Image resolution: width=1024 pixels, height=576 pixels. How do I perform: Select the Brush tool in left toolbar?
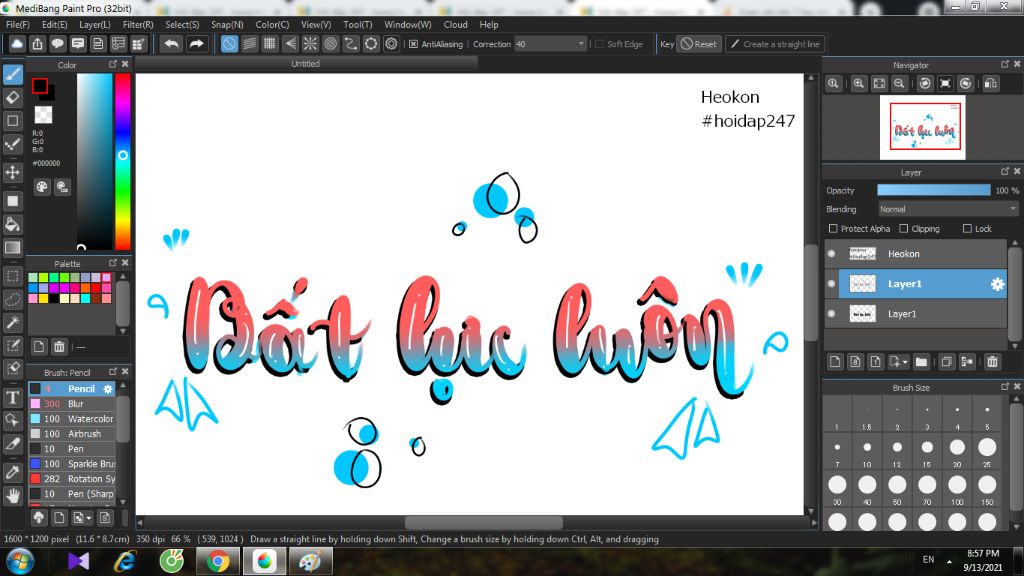click(12, 74)
